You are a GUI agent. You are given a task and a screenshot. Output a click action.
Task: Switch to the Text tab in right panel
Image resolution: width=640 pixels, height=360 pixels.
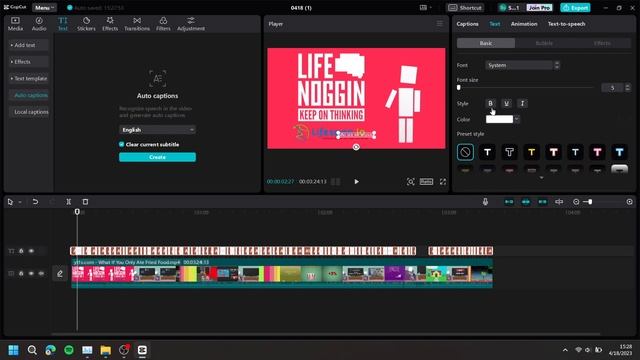(x=495, y=24)
